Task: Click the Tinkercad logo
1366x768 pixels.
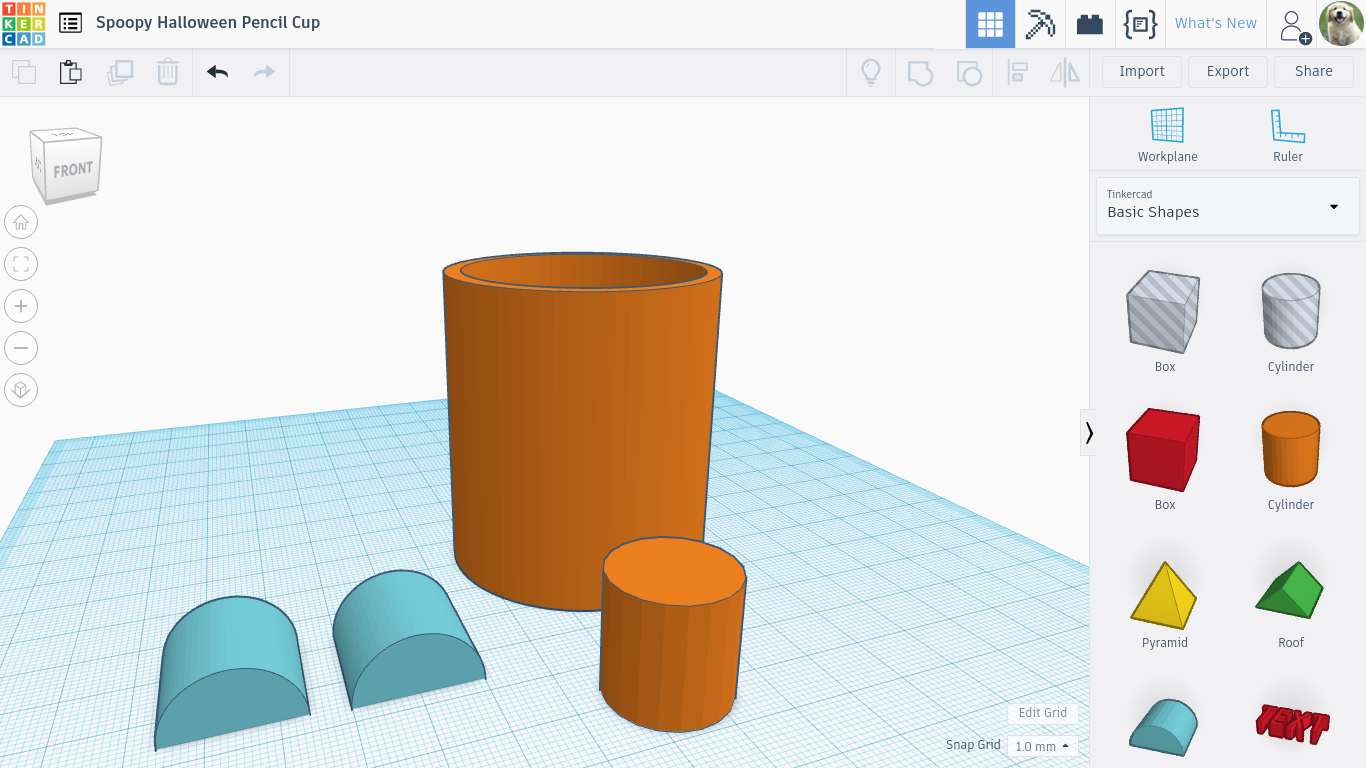Action: click(x=23, y=23)
